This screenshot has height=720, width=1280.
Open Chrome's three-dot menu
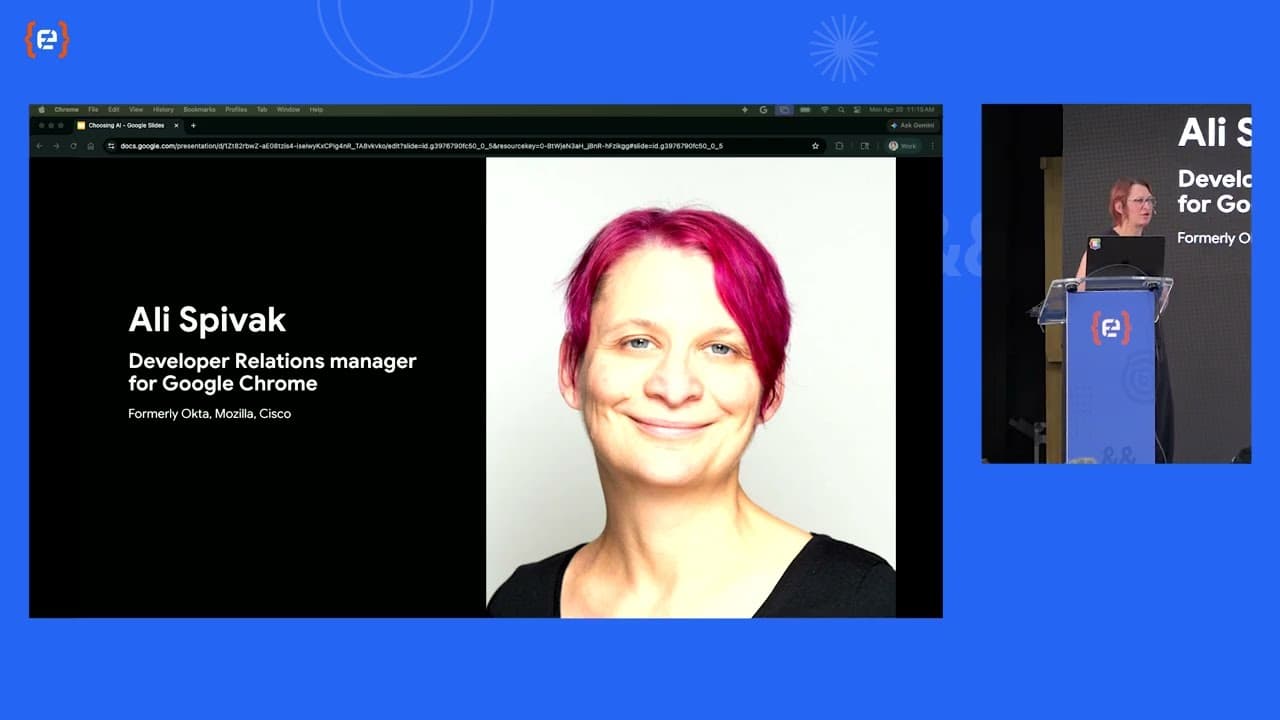pos(933,146)
